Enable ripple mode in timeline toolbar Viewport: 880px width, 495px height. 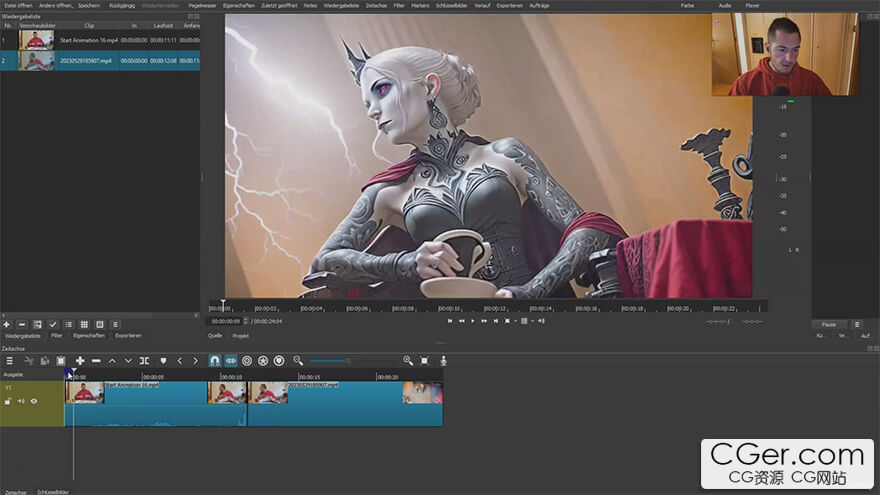coord(247,360)
